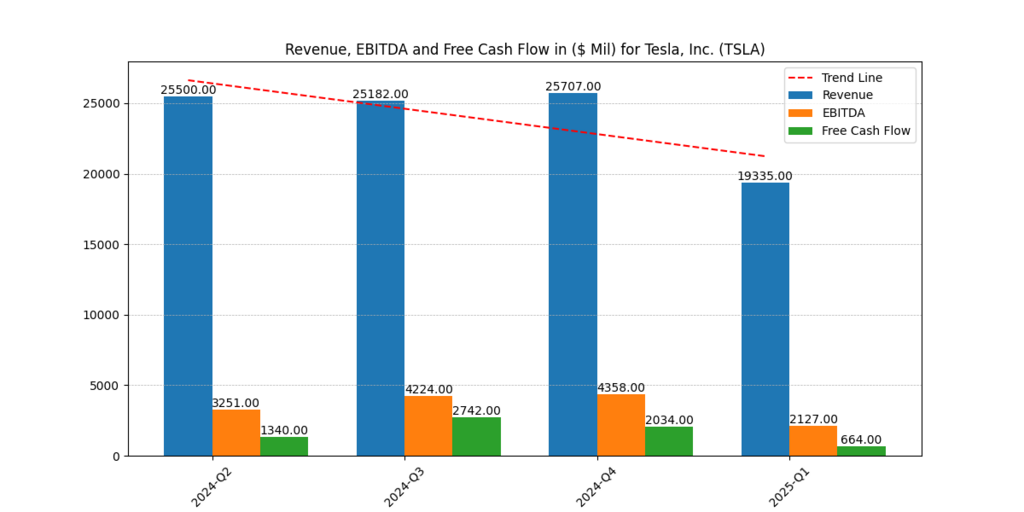The height and width of the screenshot is (512, 1024).
Task: Click the 2024-Q3 orange EBITDA bar
Action: [x=428, y=426]
